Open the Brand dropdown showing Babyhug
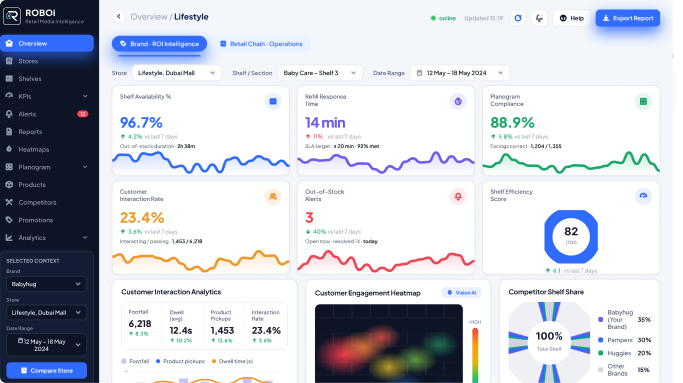The image size is (683, 383). pyautogui.click(x=46, y=284)
